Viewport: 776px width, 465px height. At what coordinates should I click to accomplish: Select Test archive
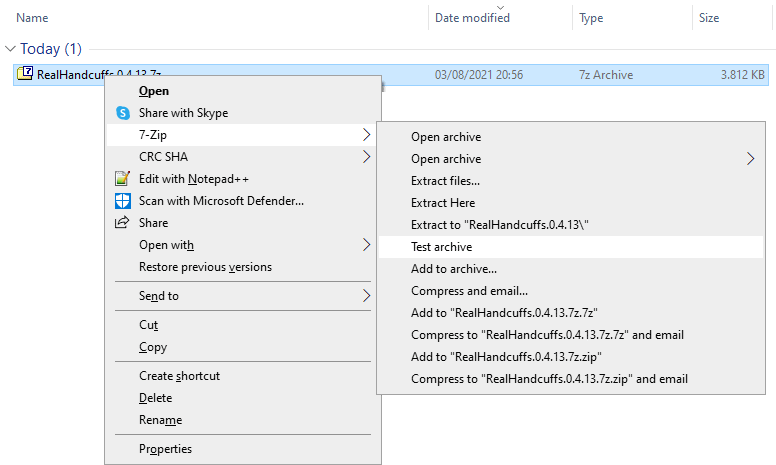[571, 247]
